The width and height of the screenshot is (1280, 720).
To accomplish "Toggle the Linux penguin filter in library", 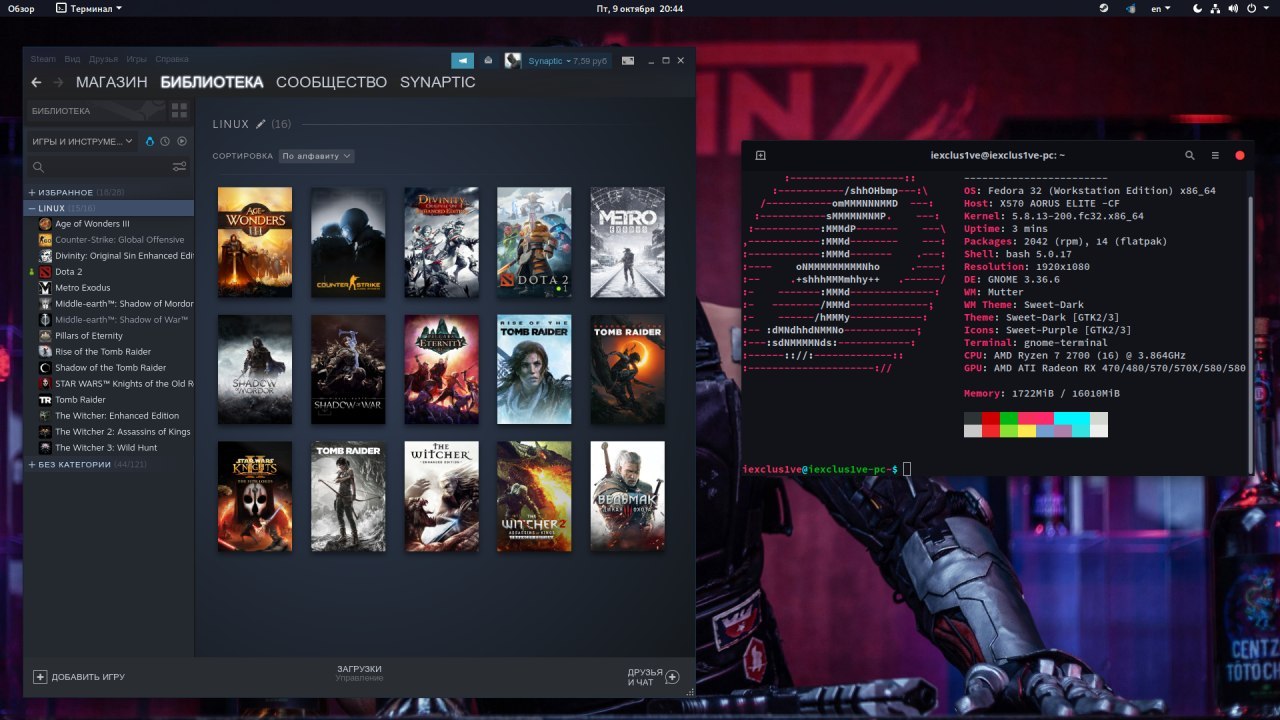I will click(150, 141).
